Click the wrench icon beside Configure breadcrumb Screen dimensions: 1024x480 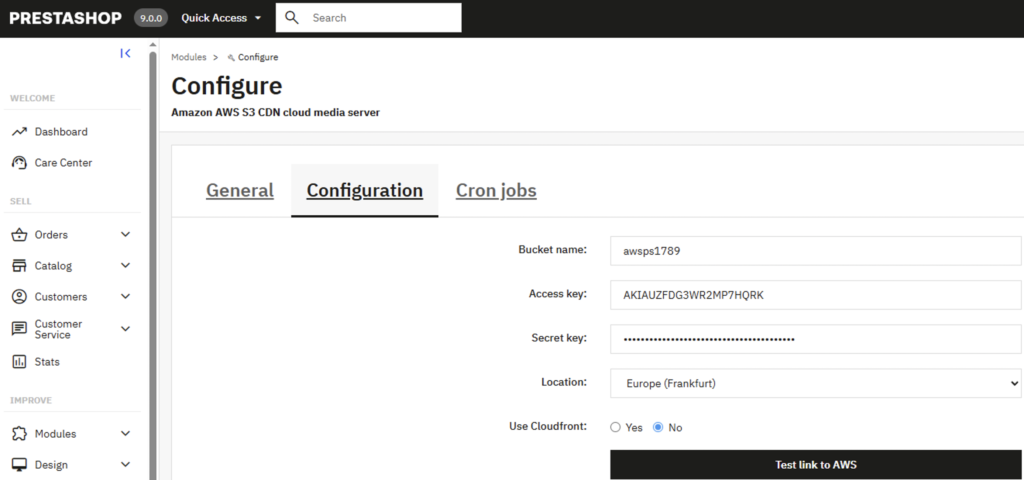click(x=231, y=57)
